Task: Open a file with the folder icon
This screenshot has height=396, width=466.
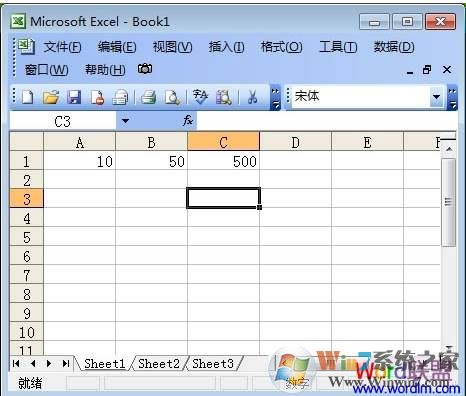Action: click(51, 98)
